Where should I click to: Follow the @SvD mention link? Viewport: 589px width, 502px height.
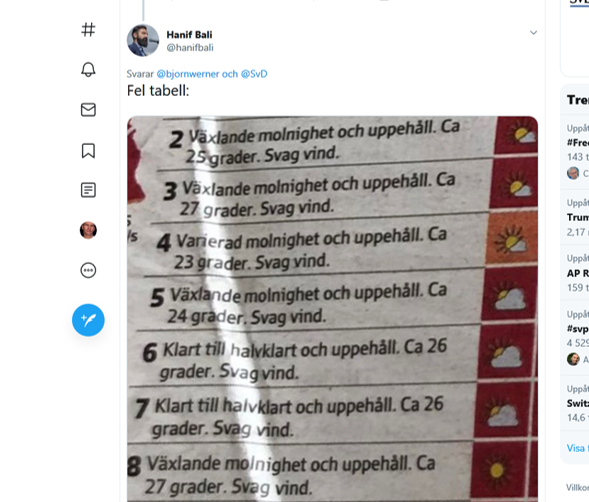coord(254,74)
